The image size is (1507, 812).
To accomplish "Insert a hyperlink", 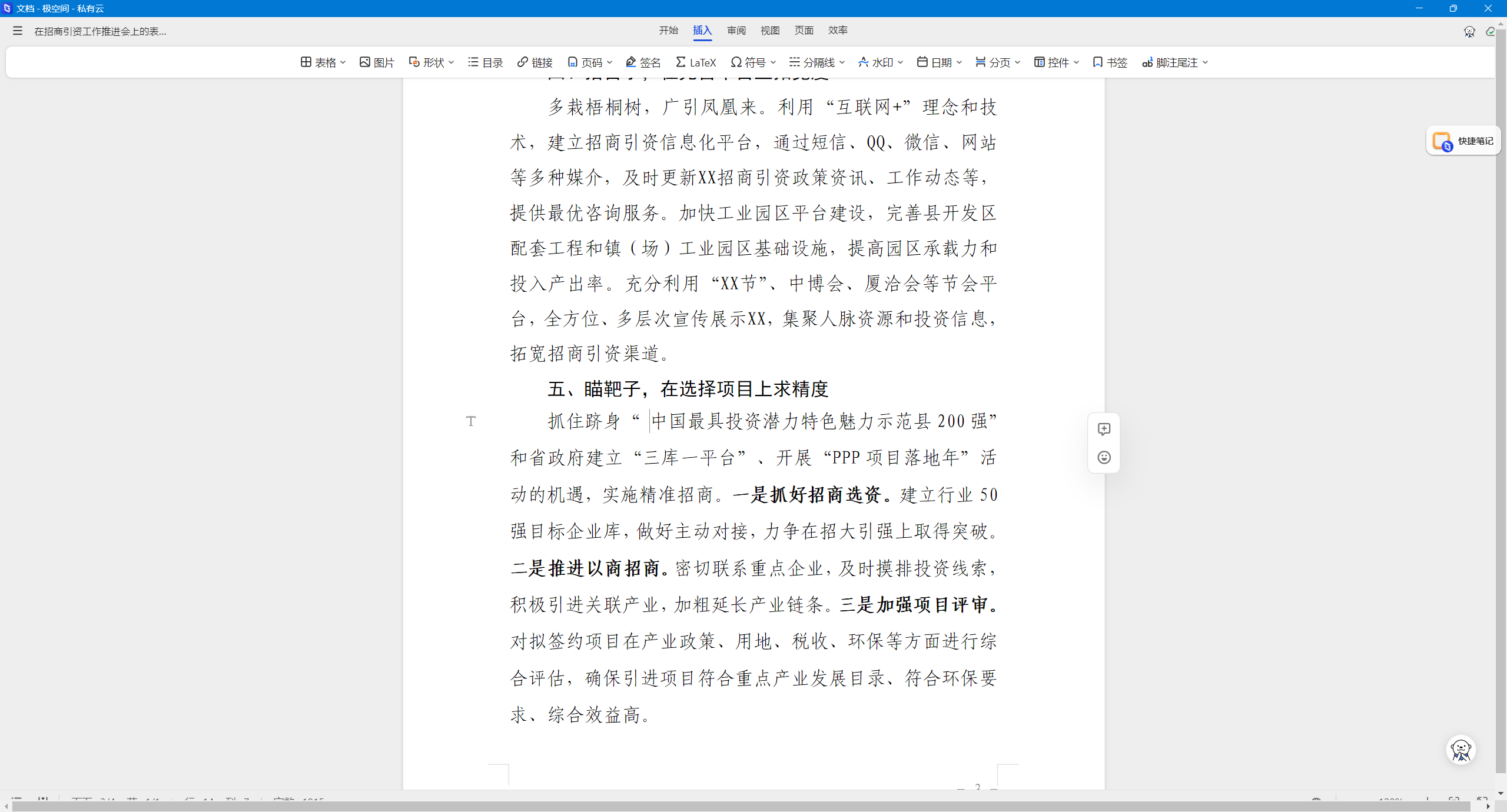I will coord(535,62).
